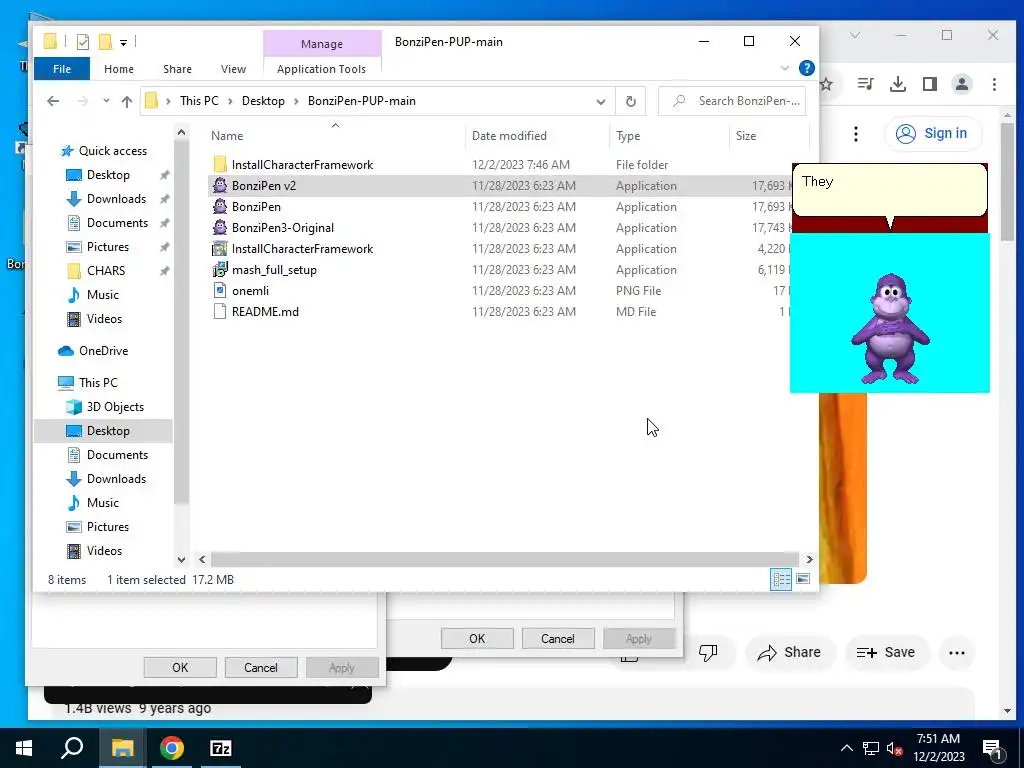Open the Share ribbon tab
Image resolution: width=1024 pixels, height=768 pixels.
pyautogui.click(x=177, y=69)
